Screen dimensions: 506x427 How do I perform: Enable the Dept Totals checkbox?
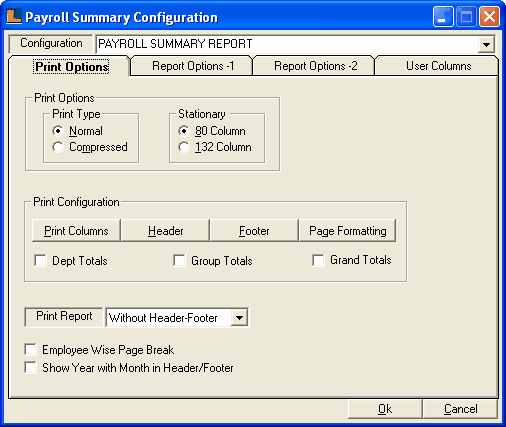point(40,260)
